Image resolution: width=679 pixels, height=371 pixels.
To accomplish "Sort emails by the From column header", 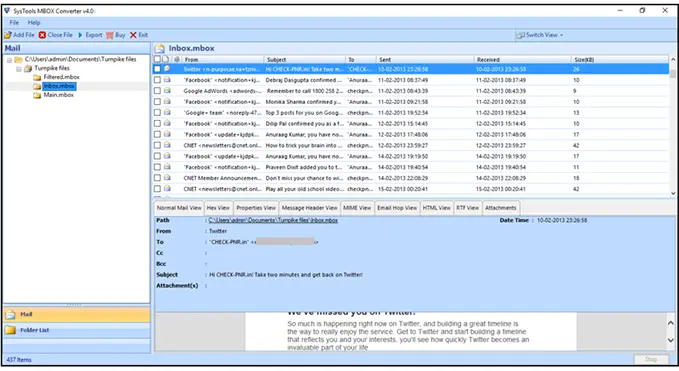I will click(x=222, y=59).
